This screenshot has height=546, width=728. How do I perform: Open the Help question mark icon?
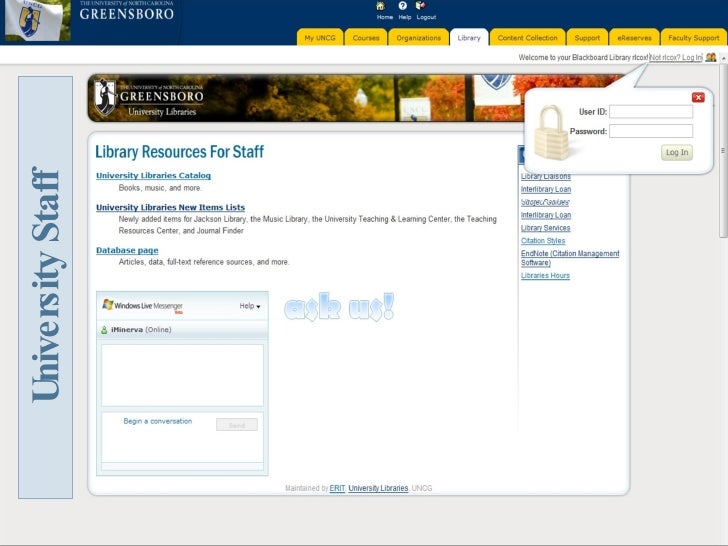tap(403, 6)
